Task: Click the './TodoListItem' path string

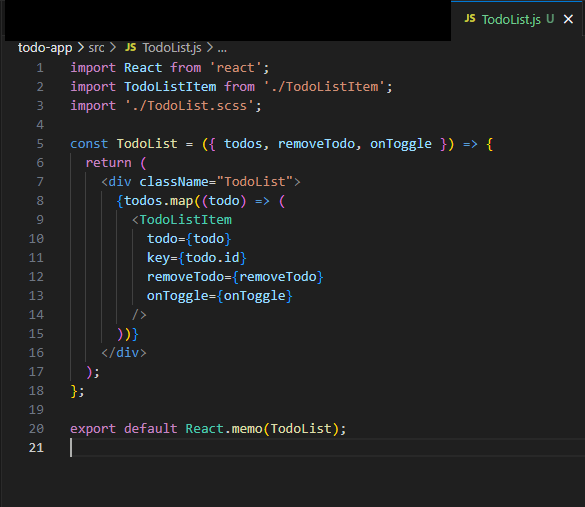Action: point(324,87)
